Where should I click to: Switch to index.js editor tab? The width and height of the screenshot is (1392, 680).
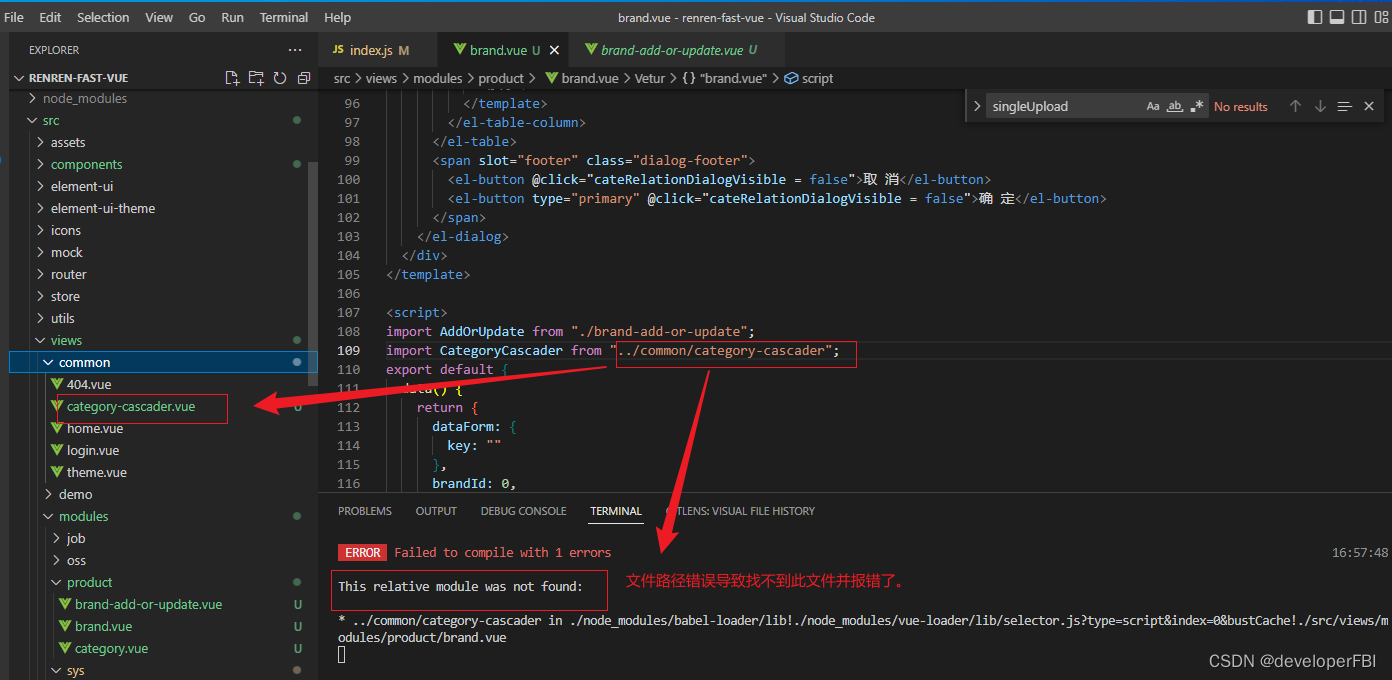(x=379, y=50)
